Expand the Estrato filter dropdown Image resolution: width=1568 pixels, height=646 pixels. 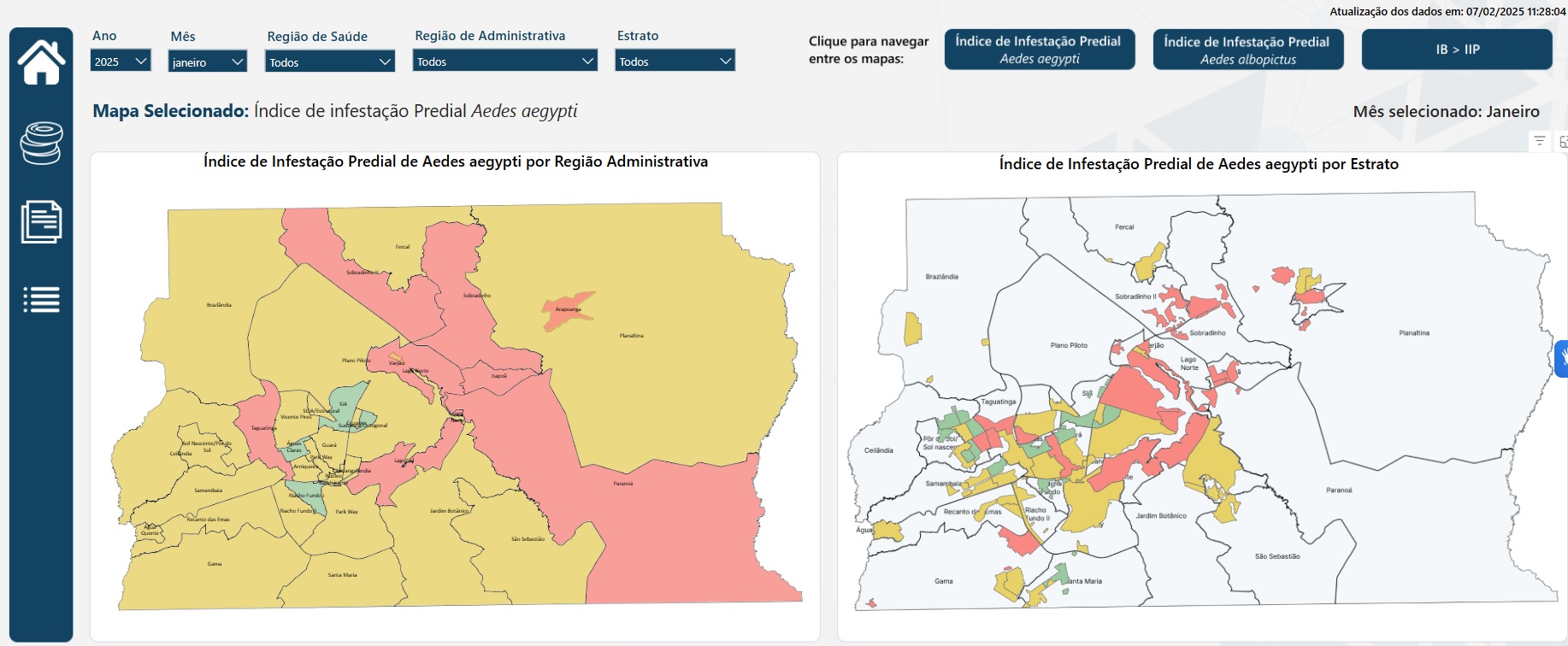pyautogui.click(x=675, y=61)
